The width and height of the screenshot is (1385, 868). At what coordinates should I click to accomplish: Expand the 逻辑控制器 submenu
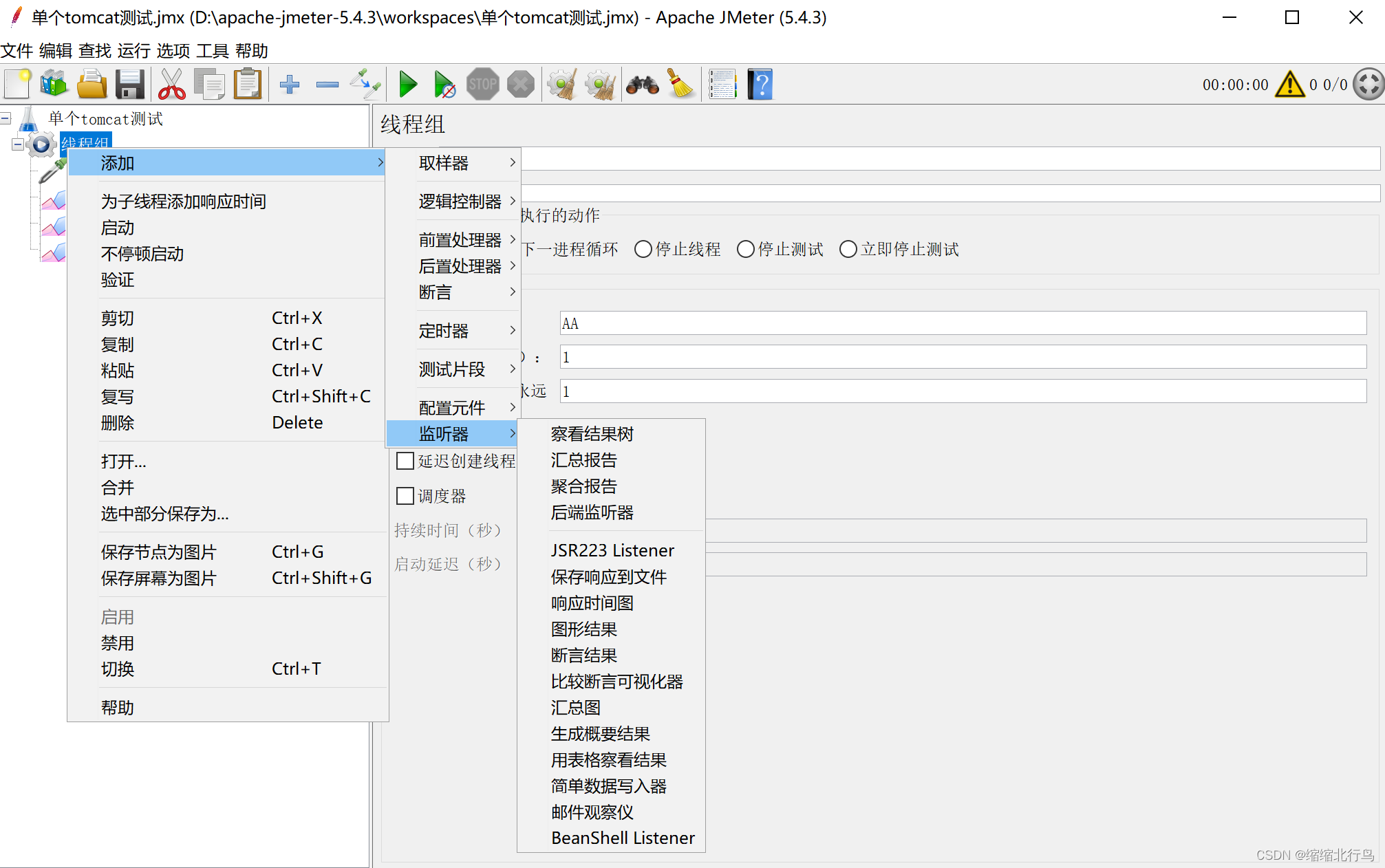tap(454, 202)
